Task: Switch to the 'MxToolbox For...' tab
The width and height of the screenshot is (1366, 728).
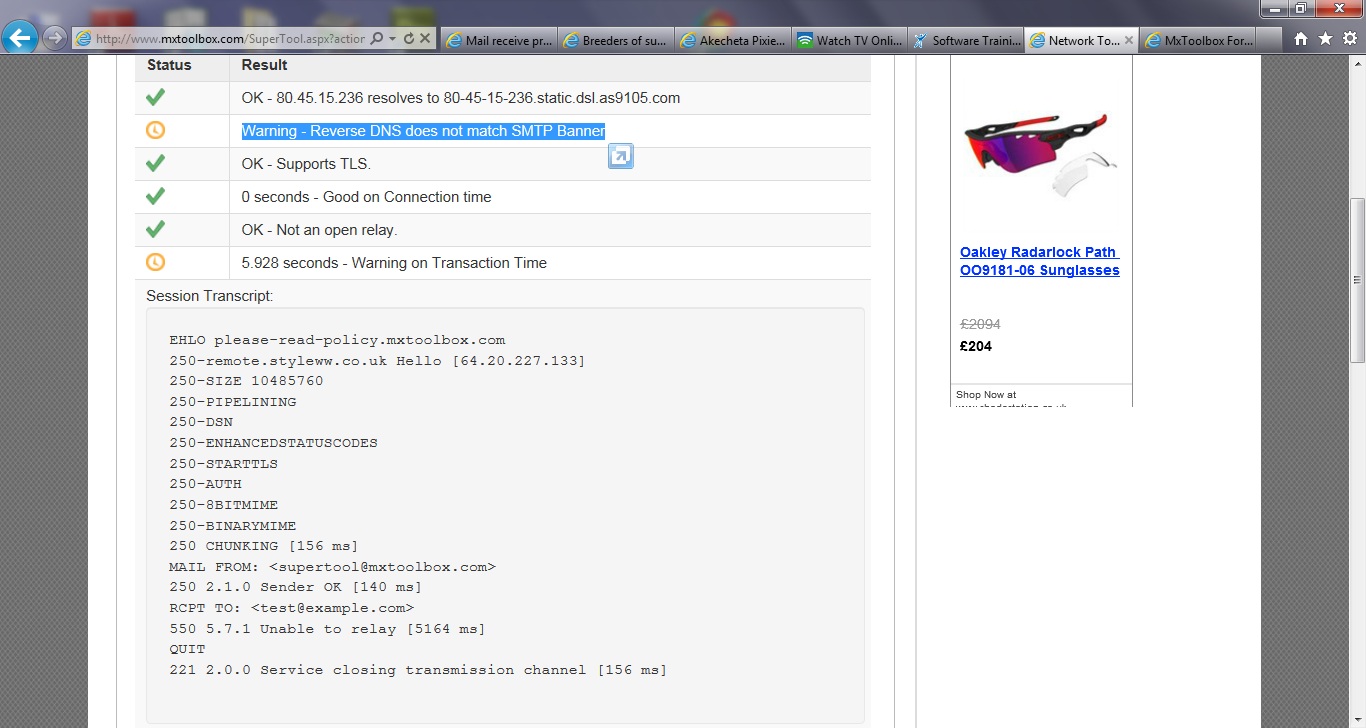Action: pyautogui.click(x=1198, y=40)
